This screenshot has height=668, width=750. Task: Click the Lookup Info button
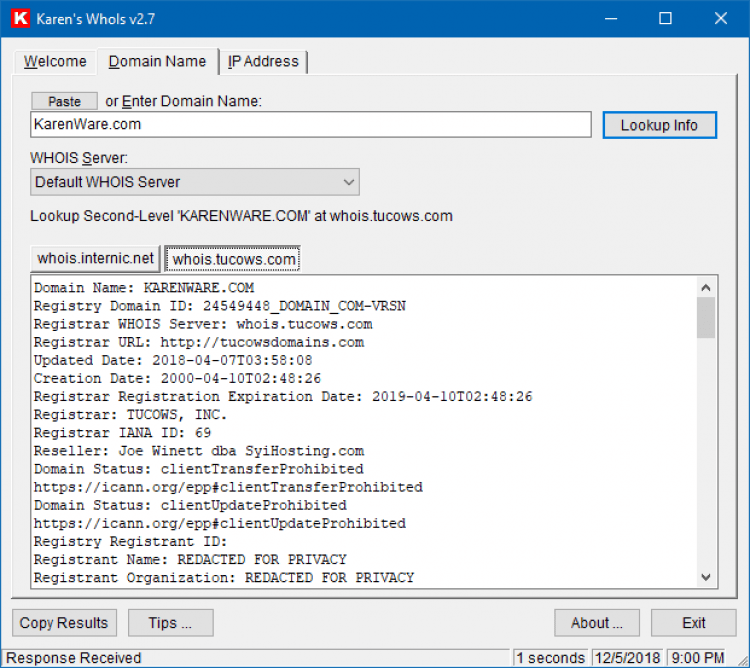point(659,125)
